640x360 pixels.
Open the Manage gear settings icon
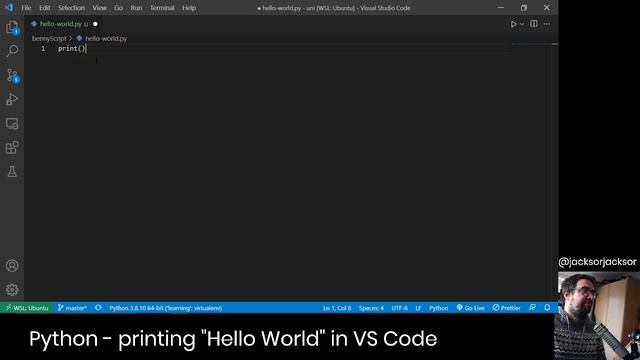(x=12, y=289)
